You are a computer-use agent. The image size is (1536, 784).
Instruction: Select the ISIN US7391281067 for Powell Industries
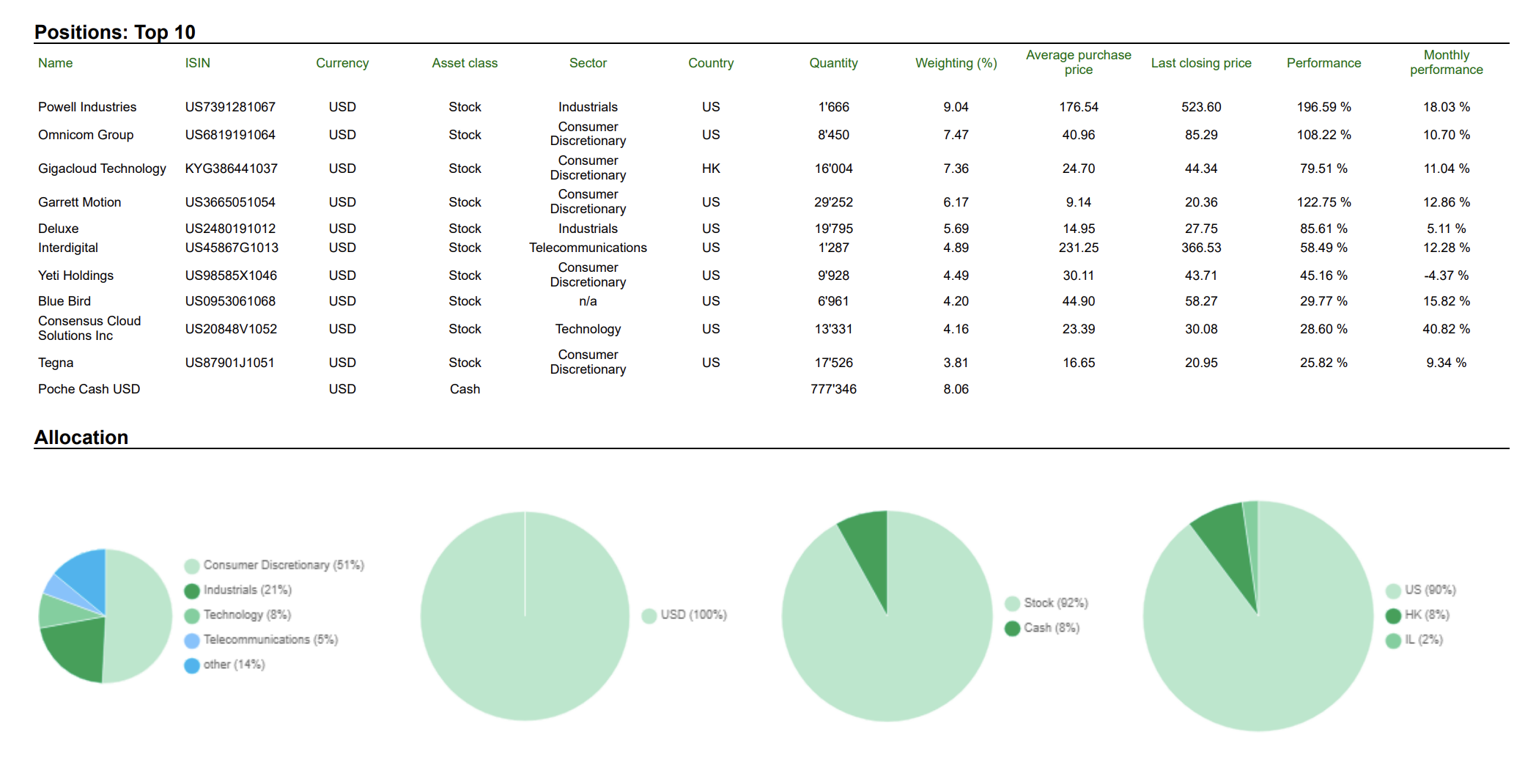point(231,107)
